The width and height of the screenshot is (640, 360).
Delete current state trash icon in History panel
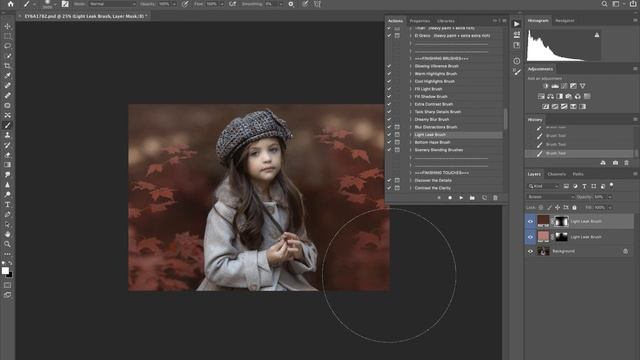pos(627,163)
